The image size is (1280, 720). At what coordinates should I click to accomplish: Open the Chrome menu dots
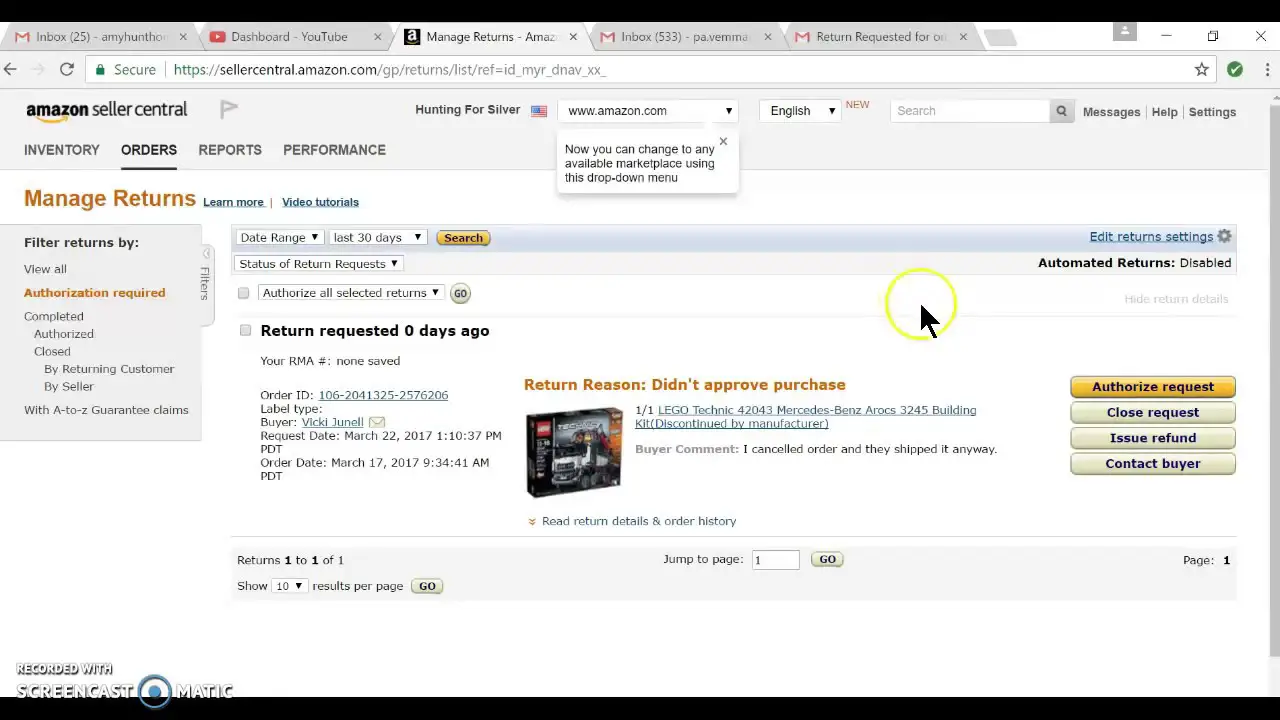coord(1268,69)
